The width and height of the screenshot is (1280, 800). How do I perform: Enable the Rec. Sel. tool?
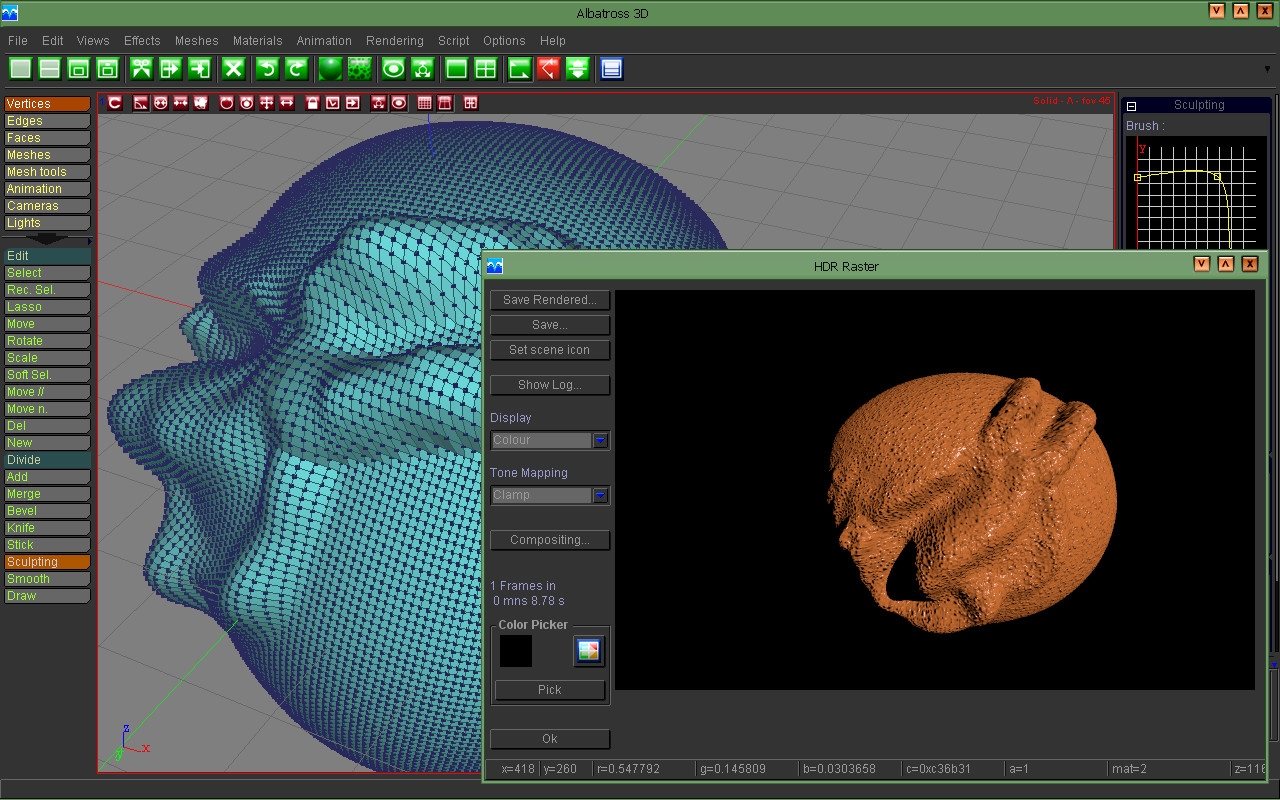coord(47,290)
